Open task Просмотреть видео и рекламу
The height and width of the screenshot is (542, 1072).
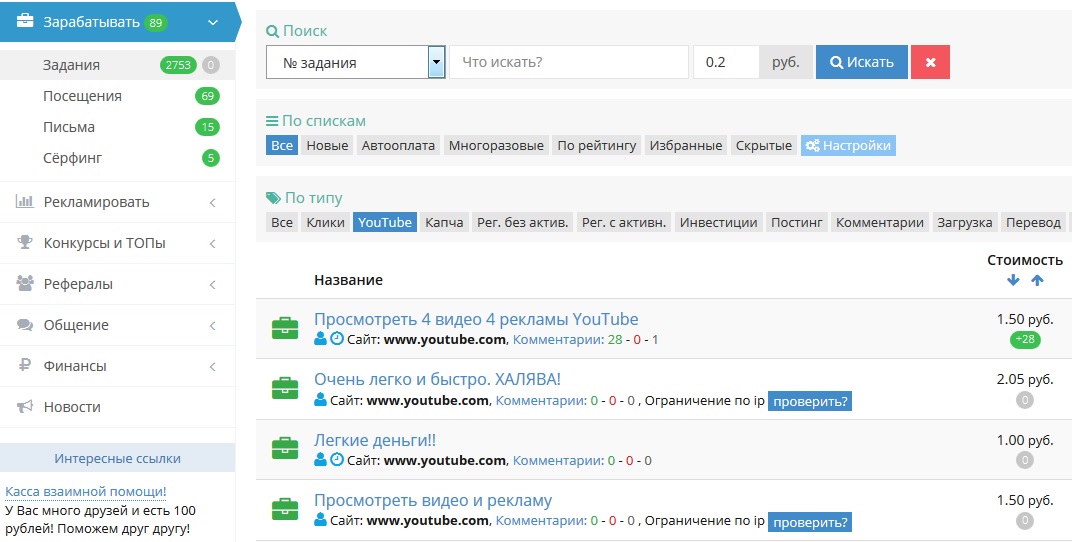(x=433, y=500)
